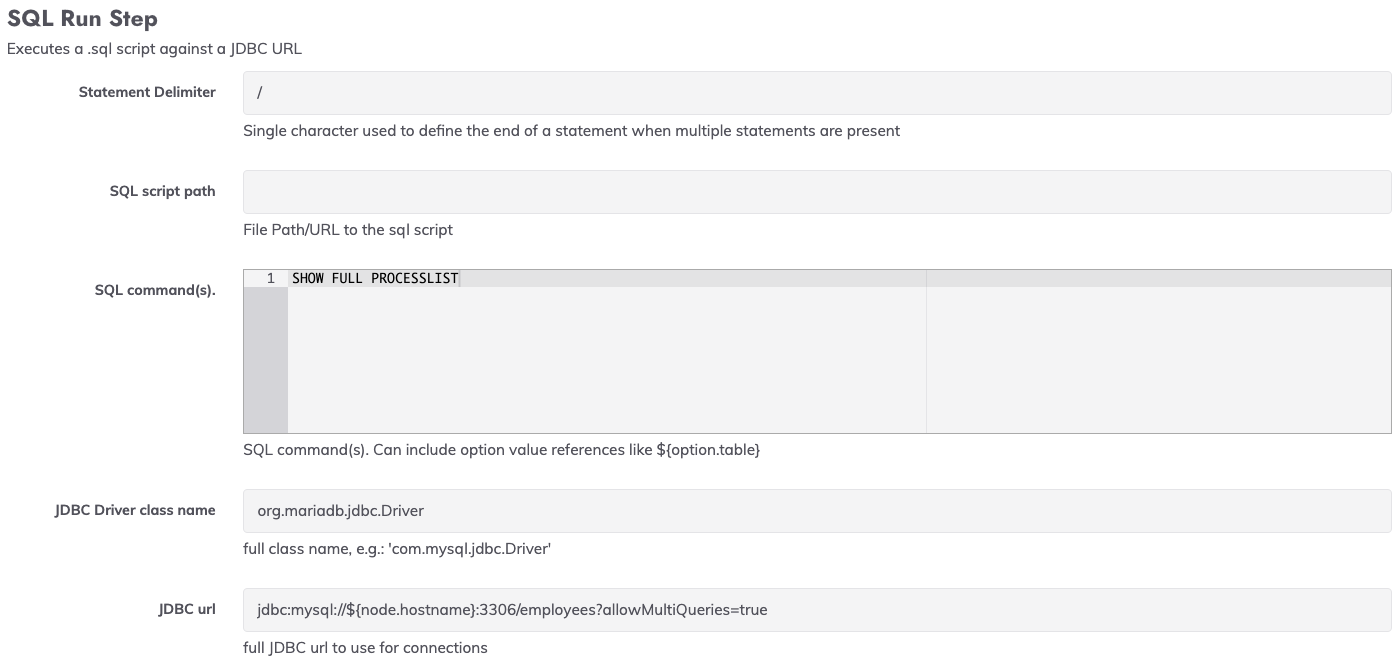Click the JDBC url label
This screenshot has height=669, width=1400.
point(187,609)
